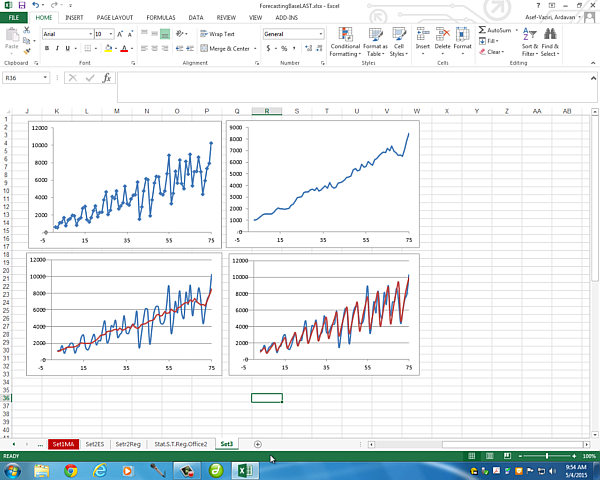The height and width of the screenshot is (480, 600).
Task: Decrease font size with the smaller A icon
Action: point(130,34)
